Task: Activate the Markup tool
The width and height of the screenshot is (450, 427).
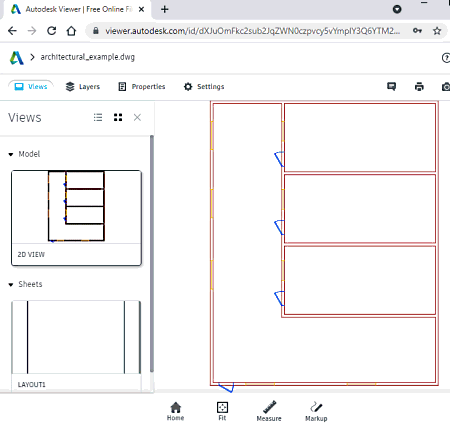Action: point(316,411)
